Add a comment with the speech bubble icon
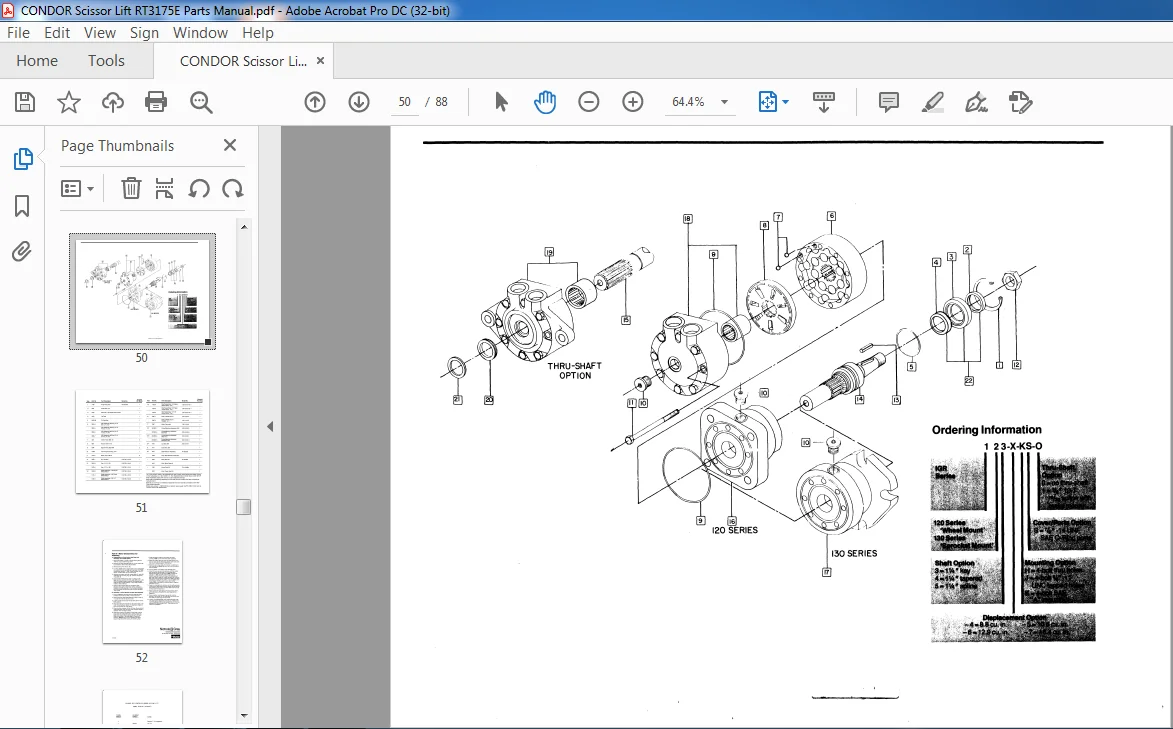The image size is (1173, 729). pyautogui.click(x=889, y=102)
